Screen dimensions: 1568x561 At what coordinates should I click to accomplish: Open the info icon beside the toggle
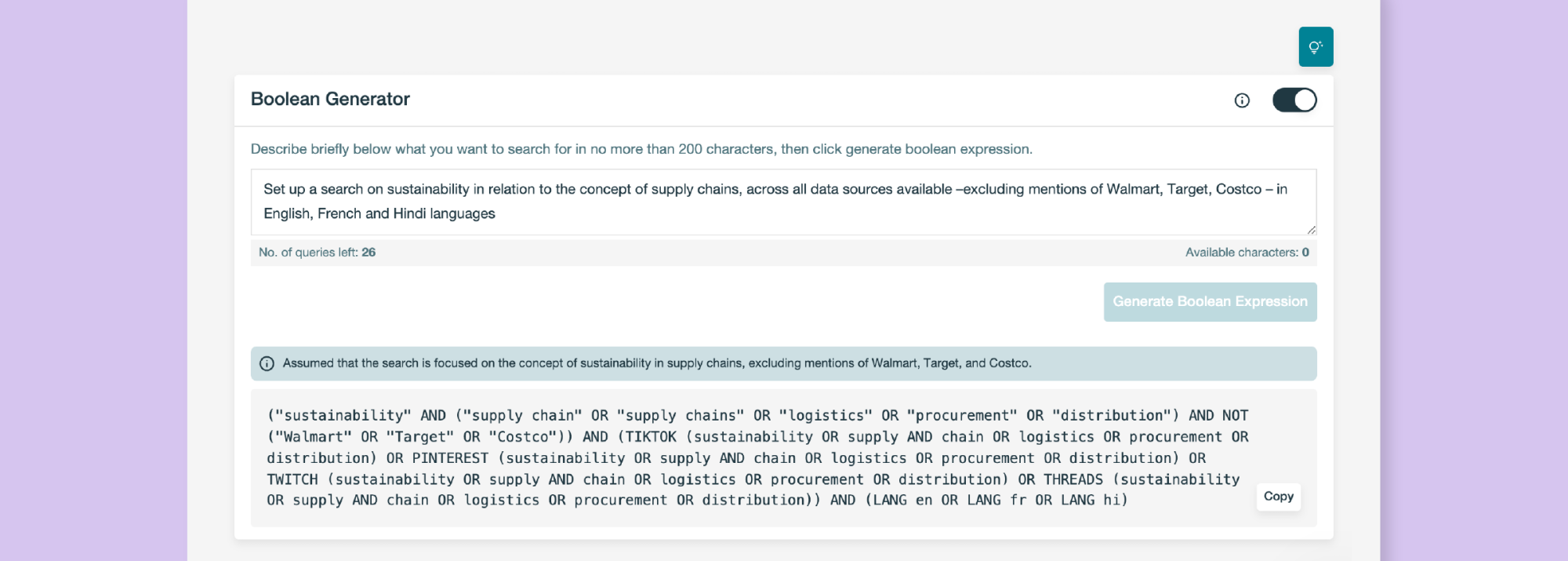[1242, 100]
